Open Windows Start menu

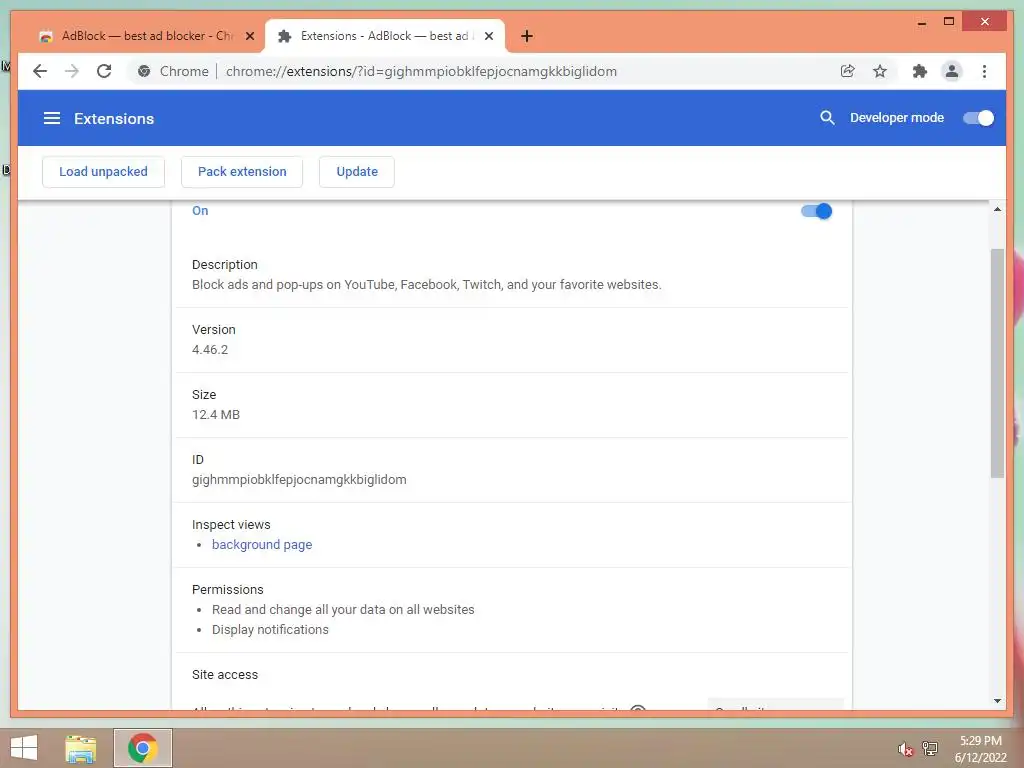pyautogui.click(x=24, y=748)
